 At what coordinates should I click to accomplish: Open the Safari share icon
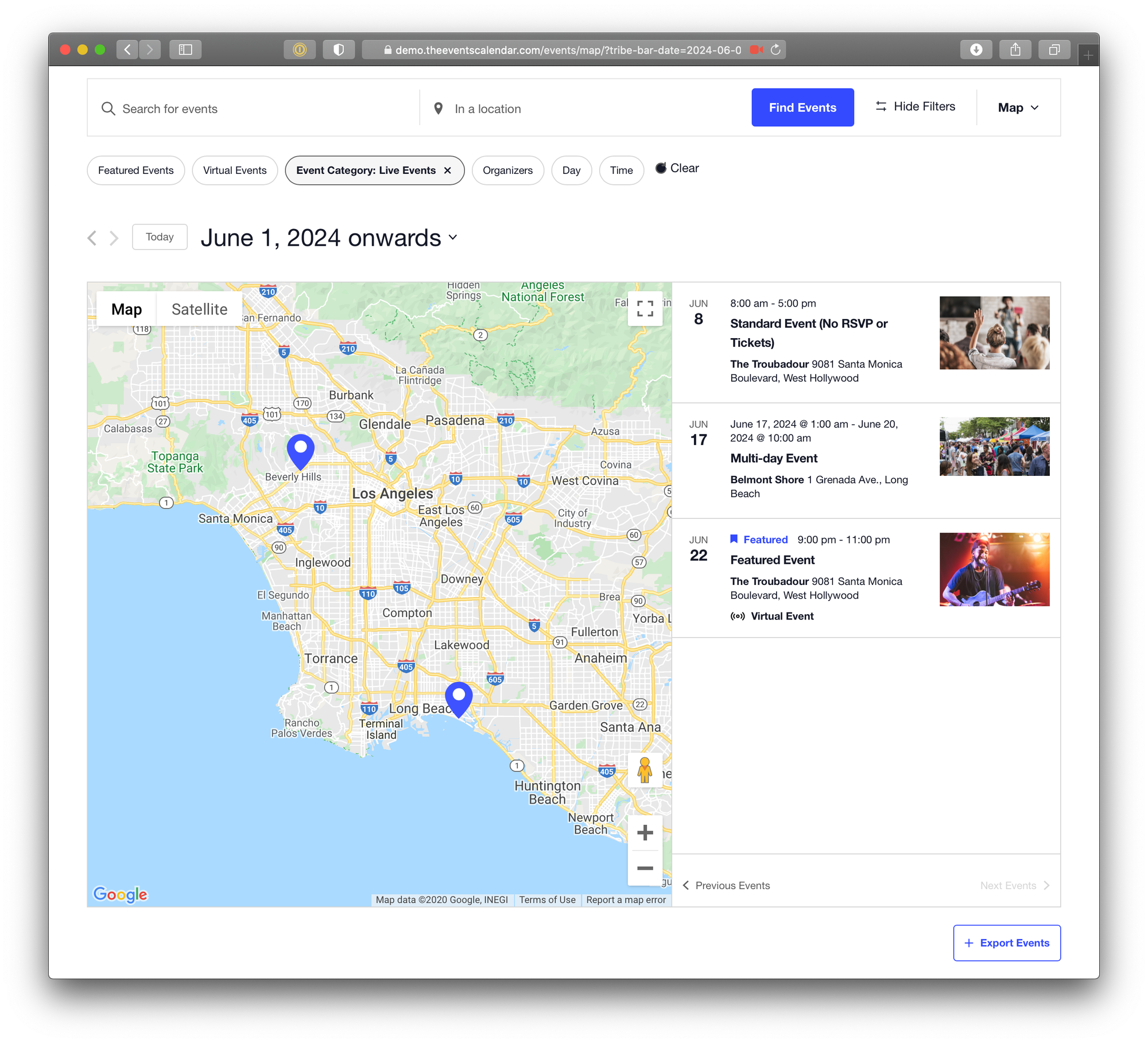coord(1015,50)
